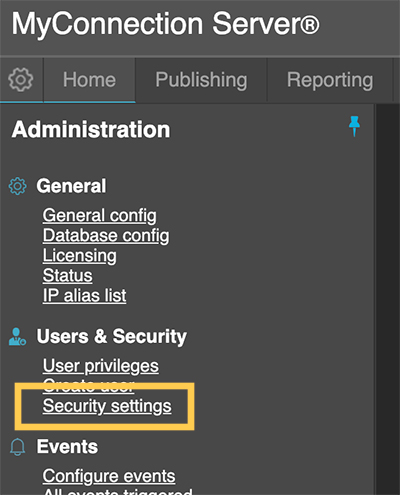Go to the Licensing link
The width and height of the screenshot is (400, 495).
click(x=80, y=256)
